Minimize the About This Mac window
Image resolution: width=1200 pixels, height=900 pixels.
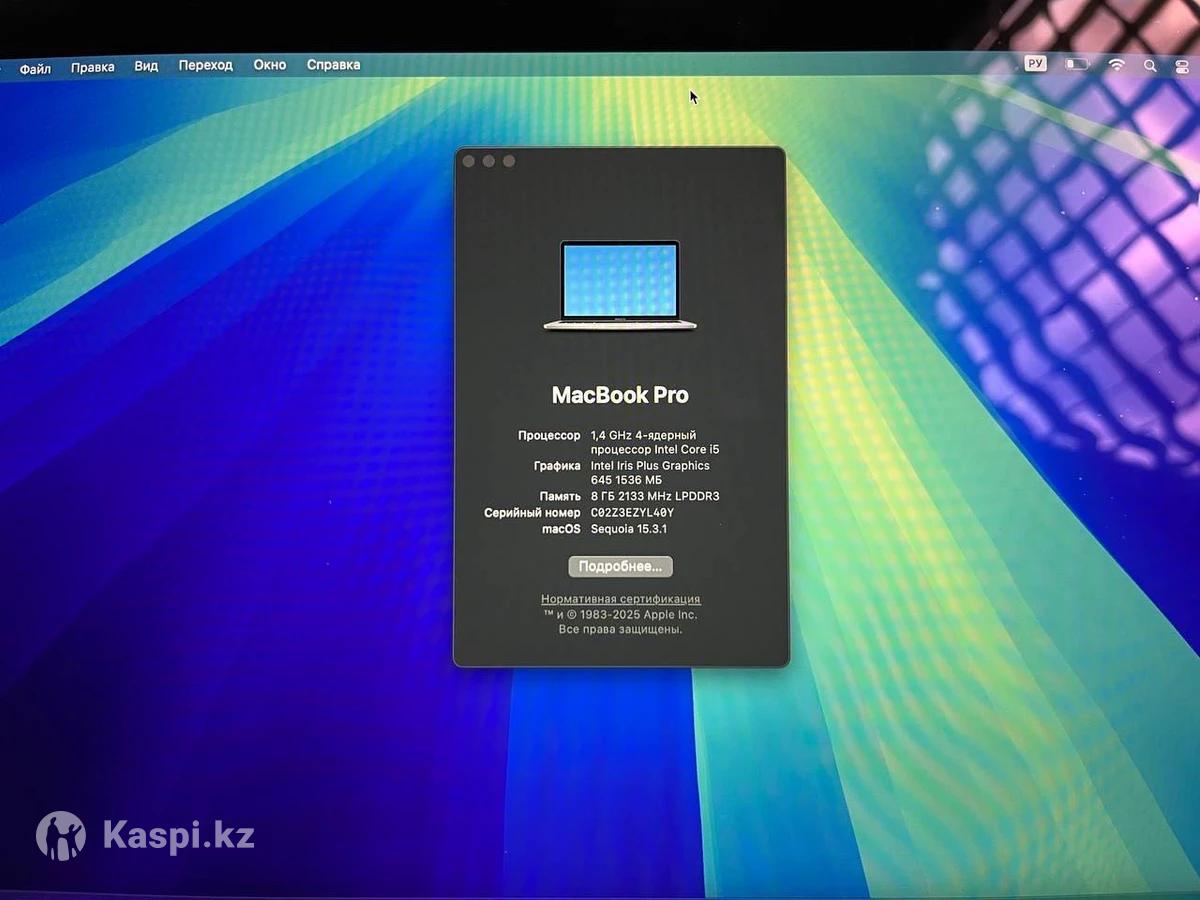(x=488, y=161)
